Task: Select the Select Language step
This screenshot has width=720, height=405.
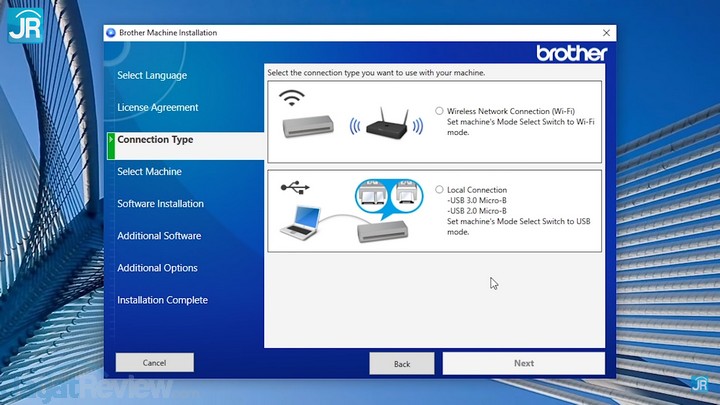Action: [152, 75]
